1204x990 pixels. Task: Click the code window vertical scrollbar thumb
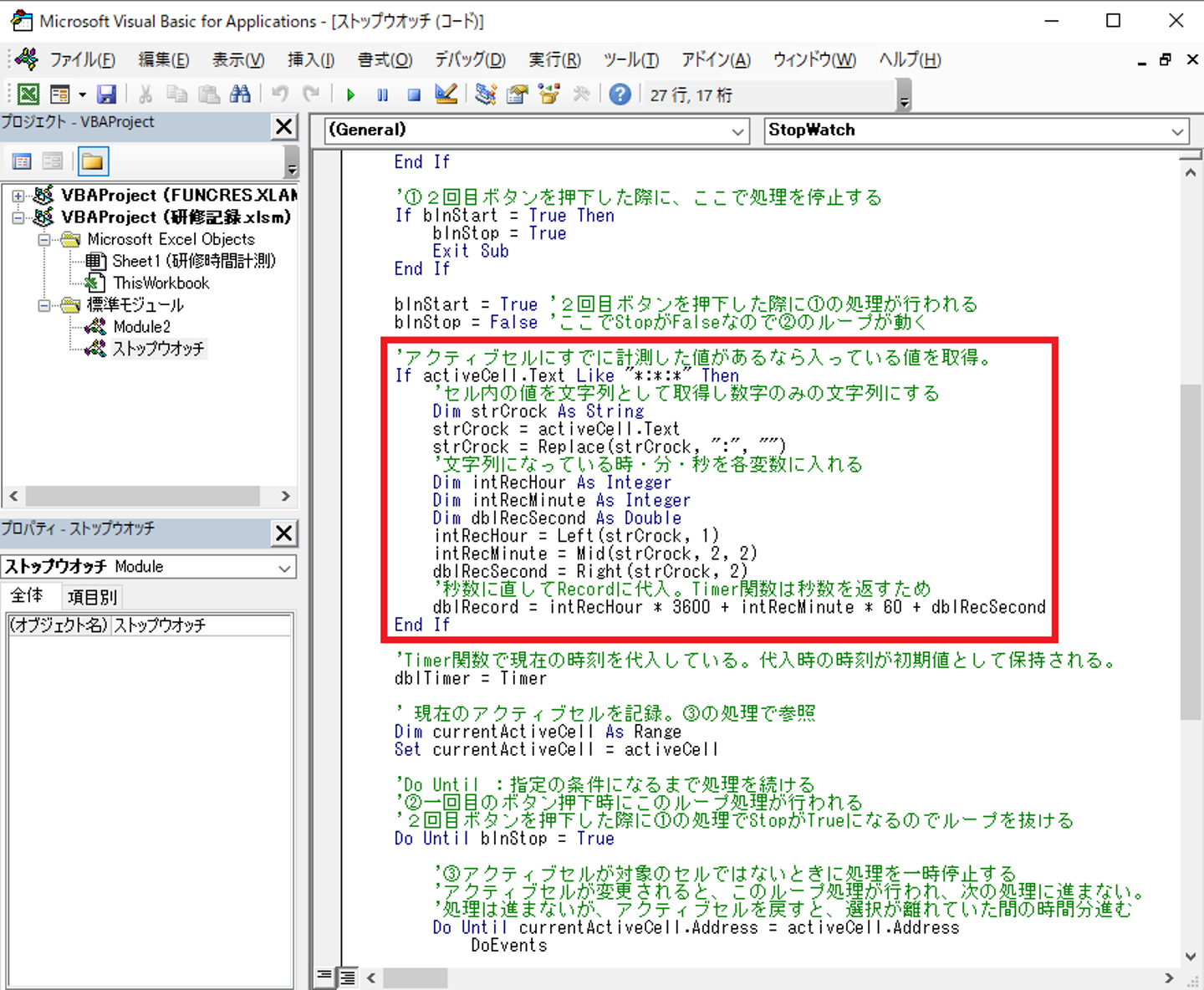pyautogui.click(x=1191, y=550)
